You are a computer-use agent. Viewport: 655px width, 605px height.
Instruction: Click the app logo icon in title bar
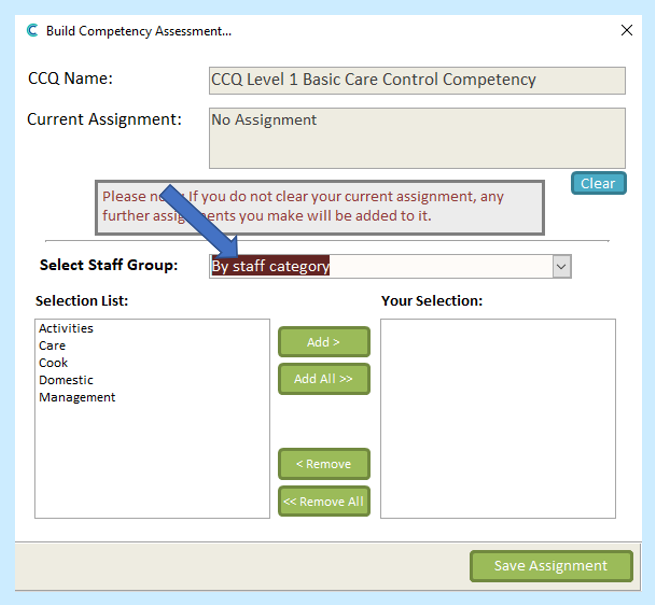[31, 30]
